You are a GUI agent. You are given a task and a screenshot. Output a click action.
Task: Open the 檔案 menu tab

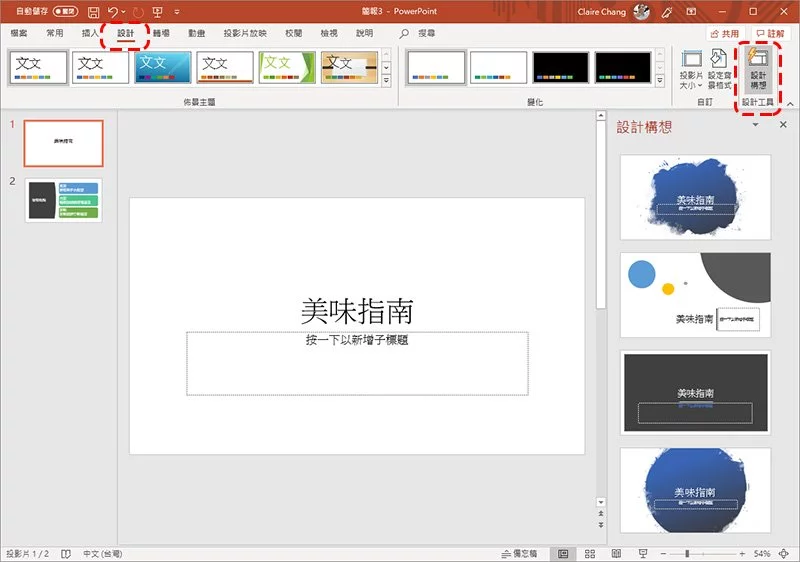[19, 33]
